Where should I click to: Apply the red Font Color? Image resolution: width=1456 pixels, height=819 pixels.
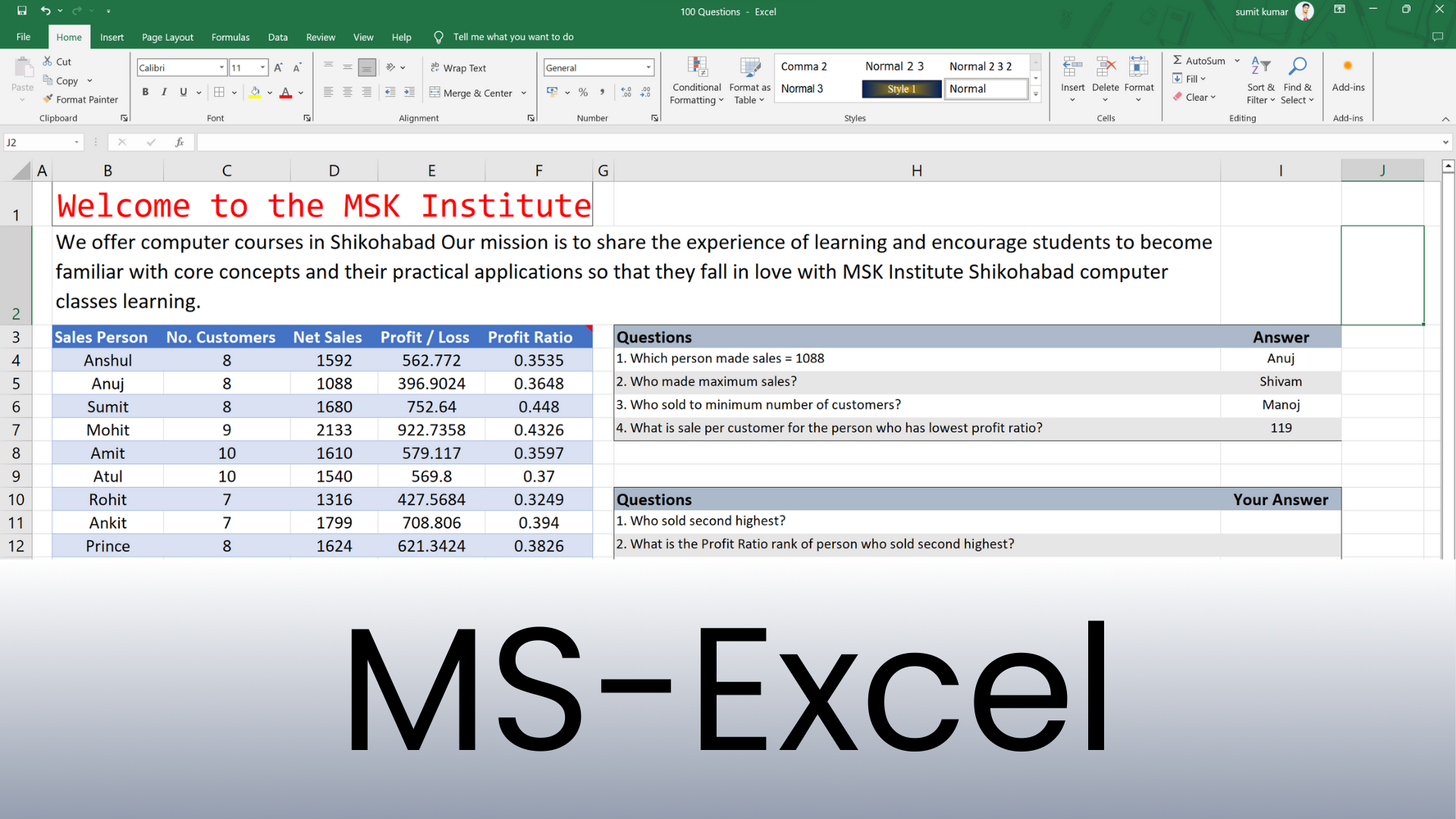pos(286,93)
